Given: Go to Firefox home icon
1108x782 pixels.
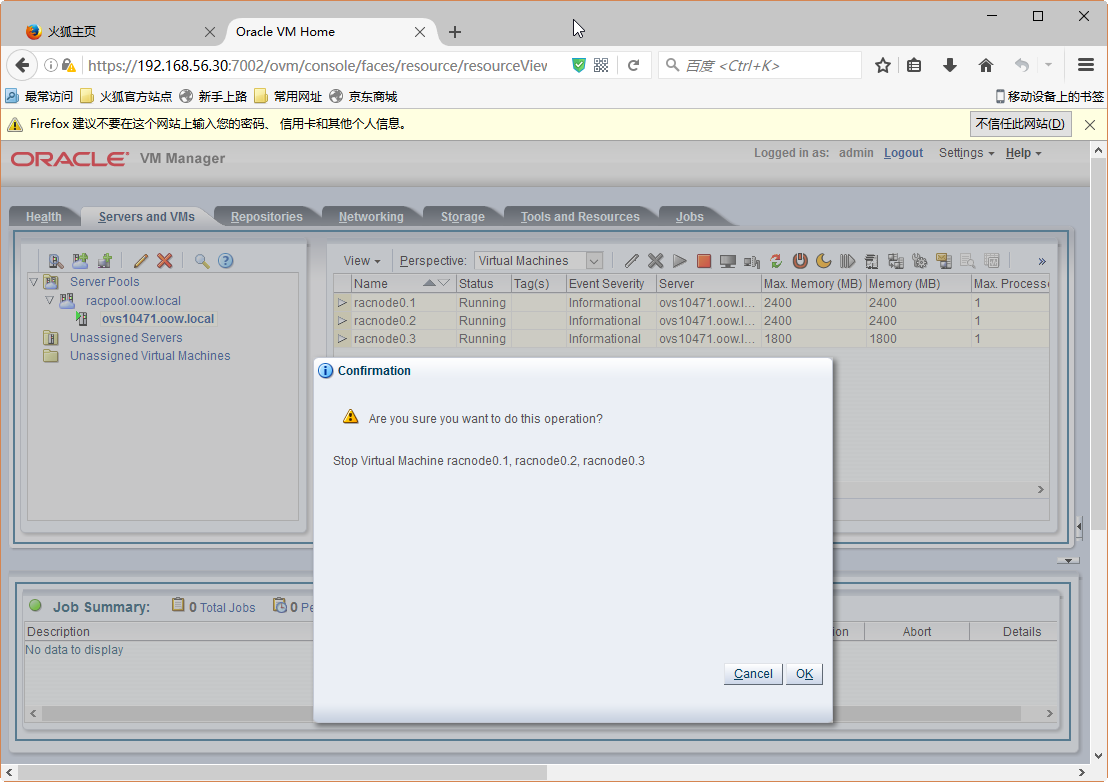Looking at the screenshot, I should (x=986, y=66).
